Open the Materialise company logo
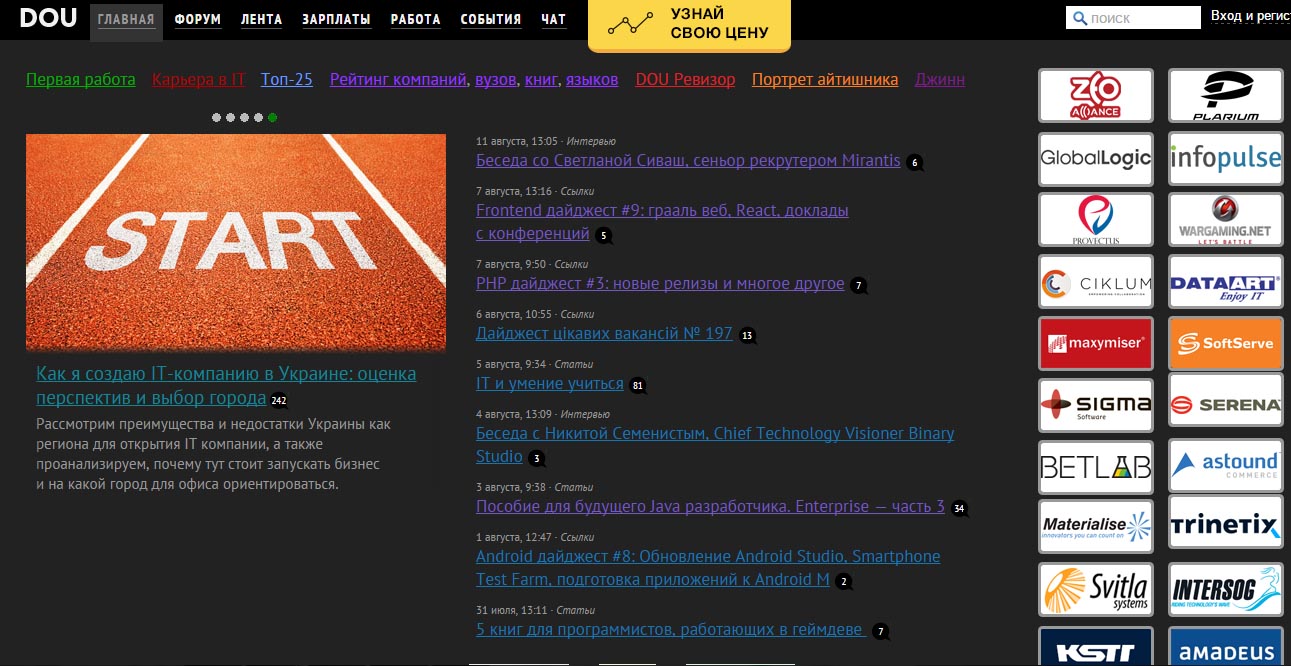 coord(1096,528)
